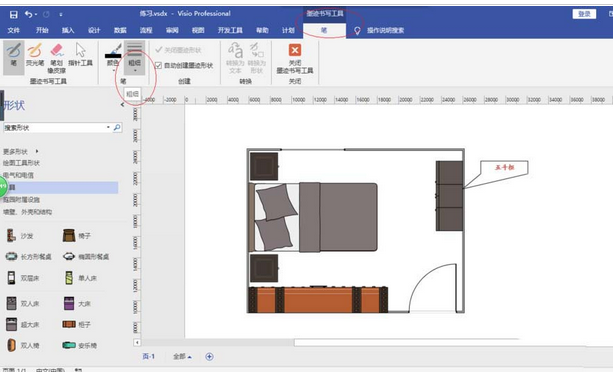The height and width of the screenshot is (372, 613).
Task: Select the Chair (椅子) shape
Action: (77, 236)
